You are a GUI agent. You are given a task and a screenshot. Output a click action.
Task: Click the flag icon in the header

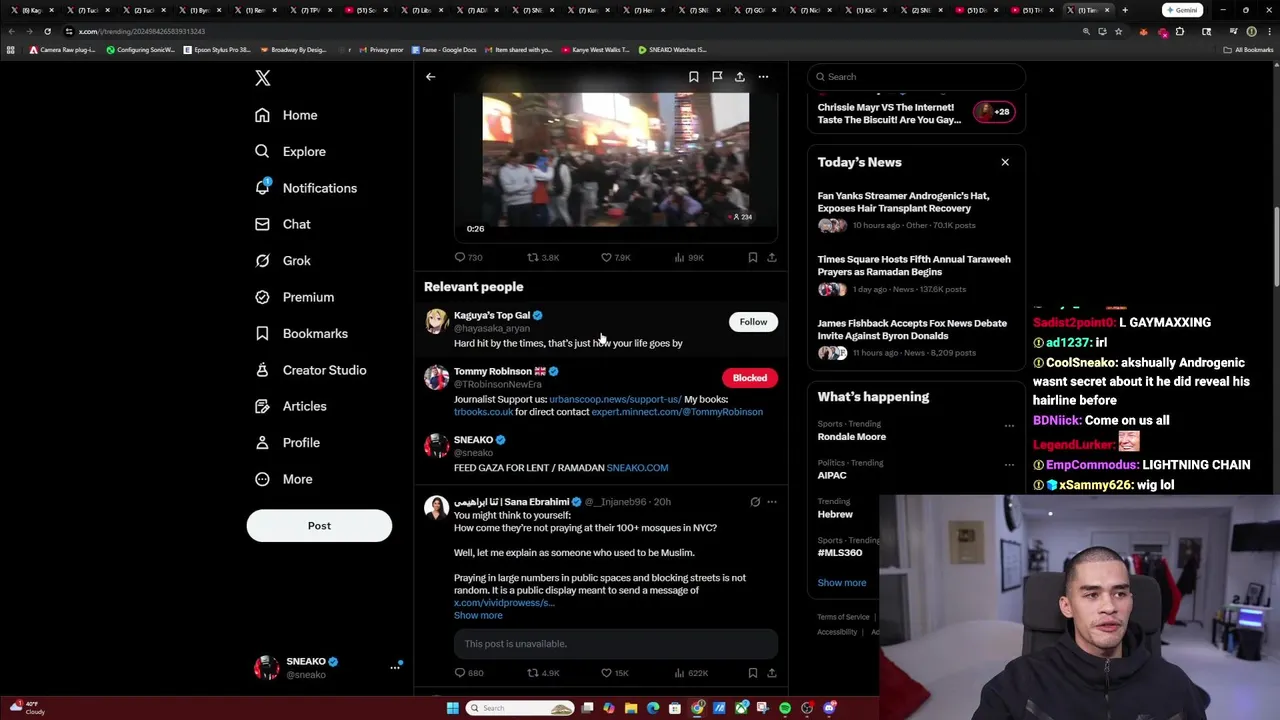point(717,77)
